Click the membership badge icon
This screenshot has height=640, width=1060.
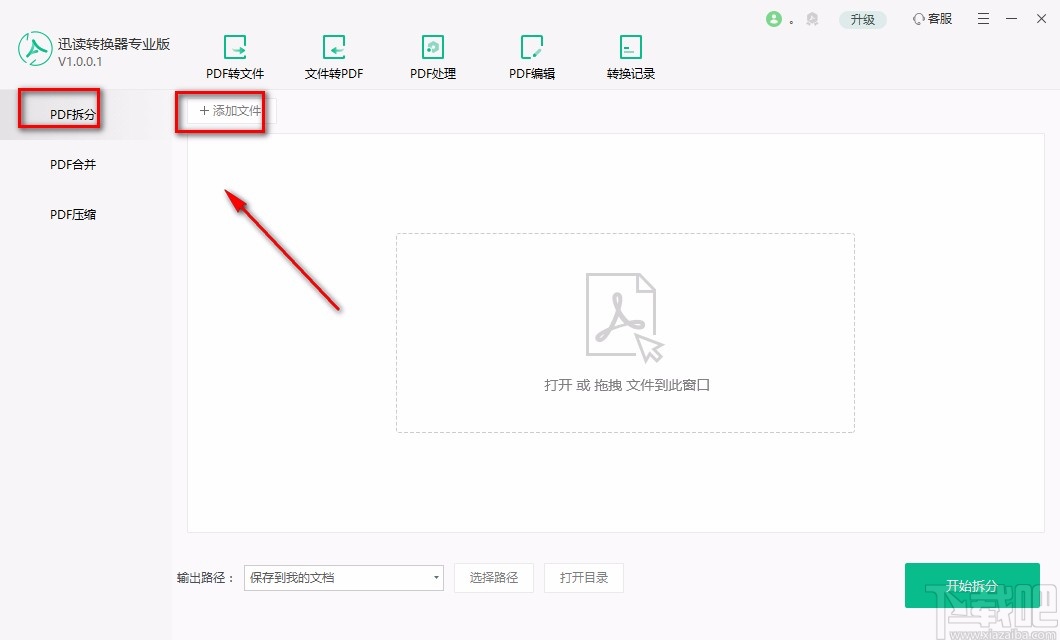pyautogui.click(x=812, y=18)
